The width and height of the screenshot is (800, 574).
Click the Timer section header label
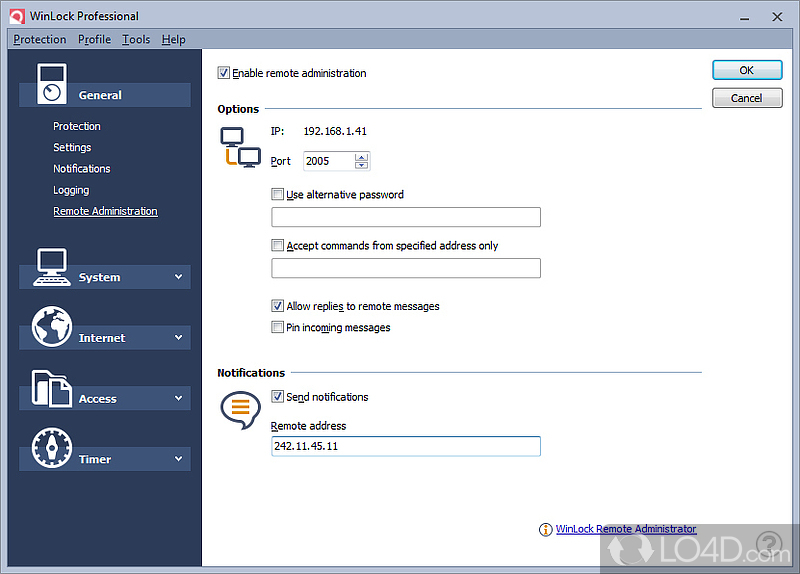coord(94,459)
